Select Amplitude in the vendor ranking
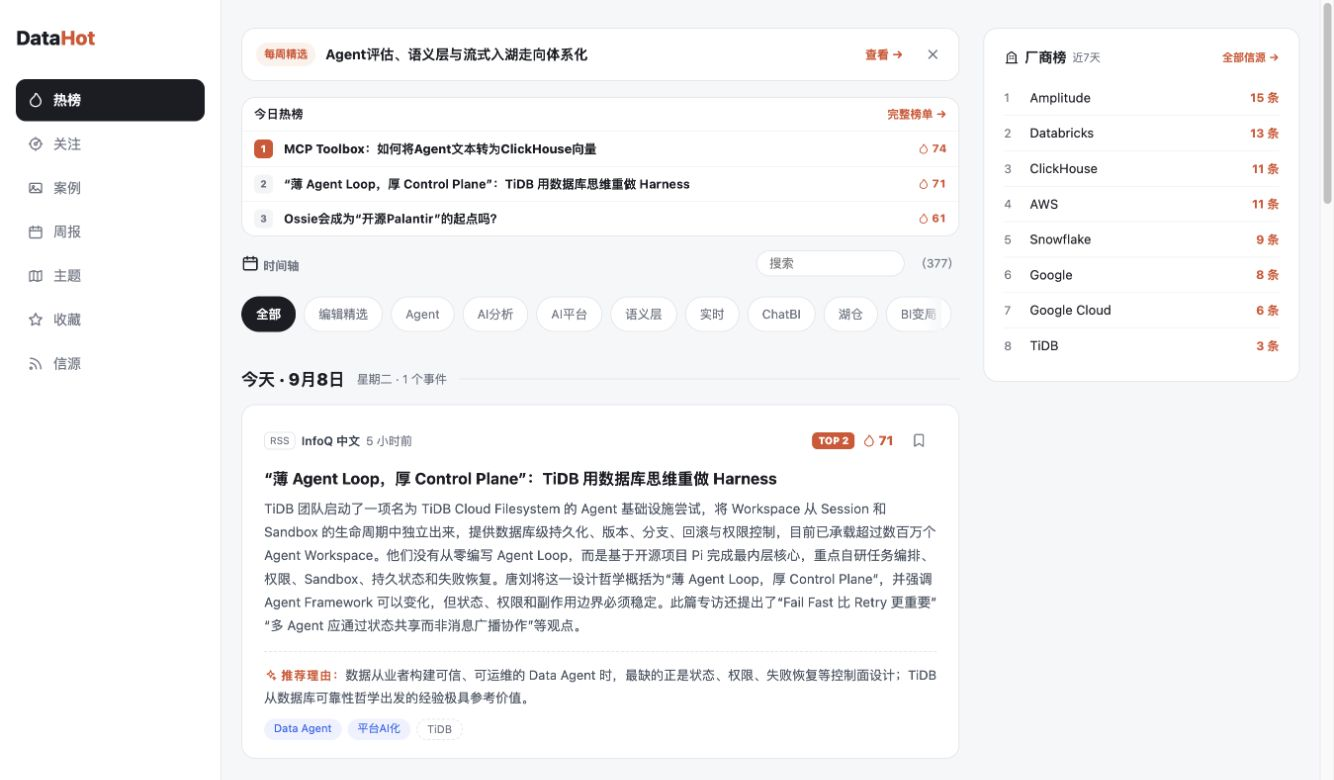 click(x=1141, y=98)
